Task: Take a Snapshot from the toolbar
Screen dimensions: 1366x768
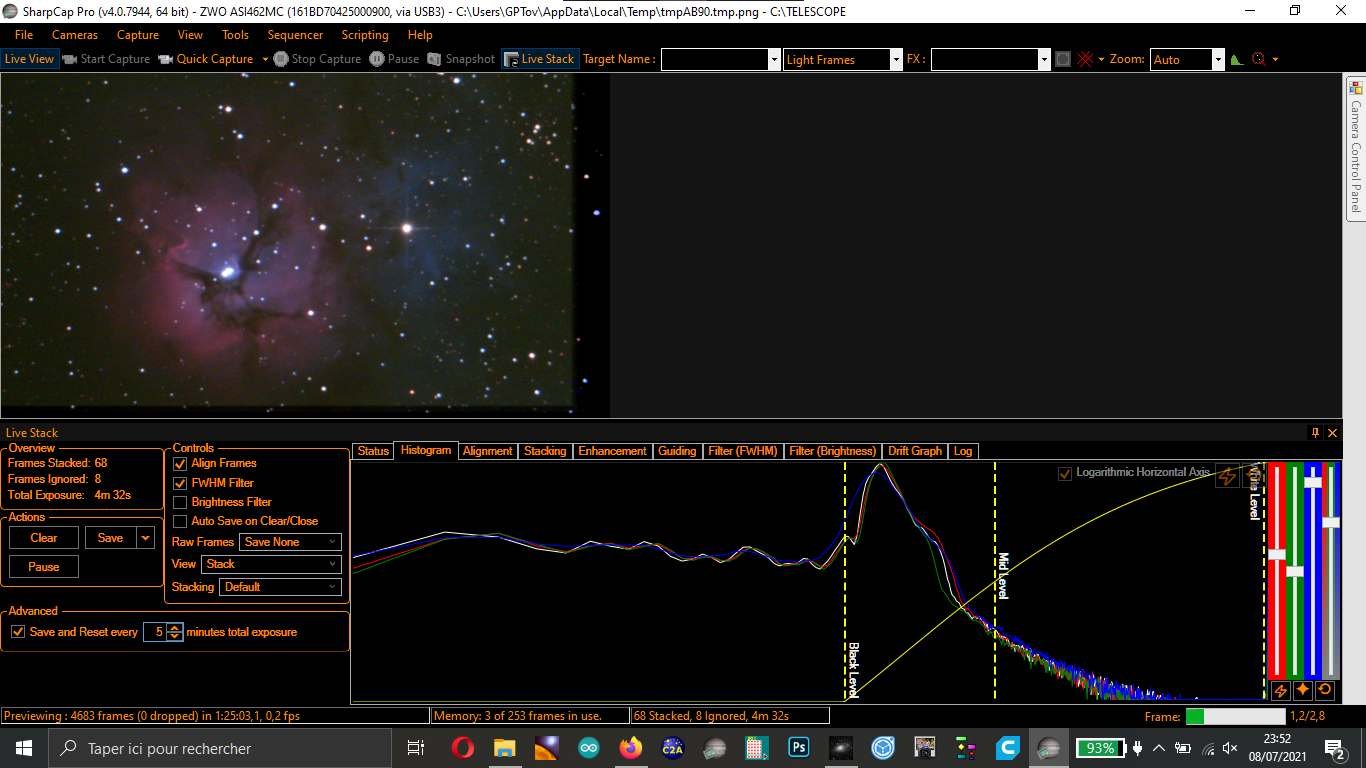Action: 461,59
